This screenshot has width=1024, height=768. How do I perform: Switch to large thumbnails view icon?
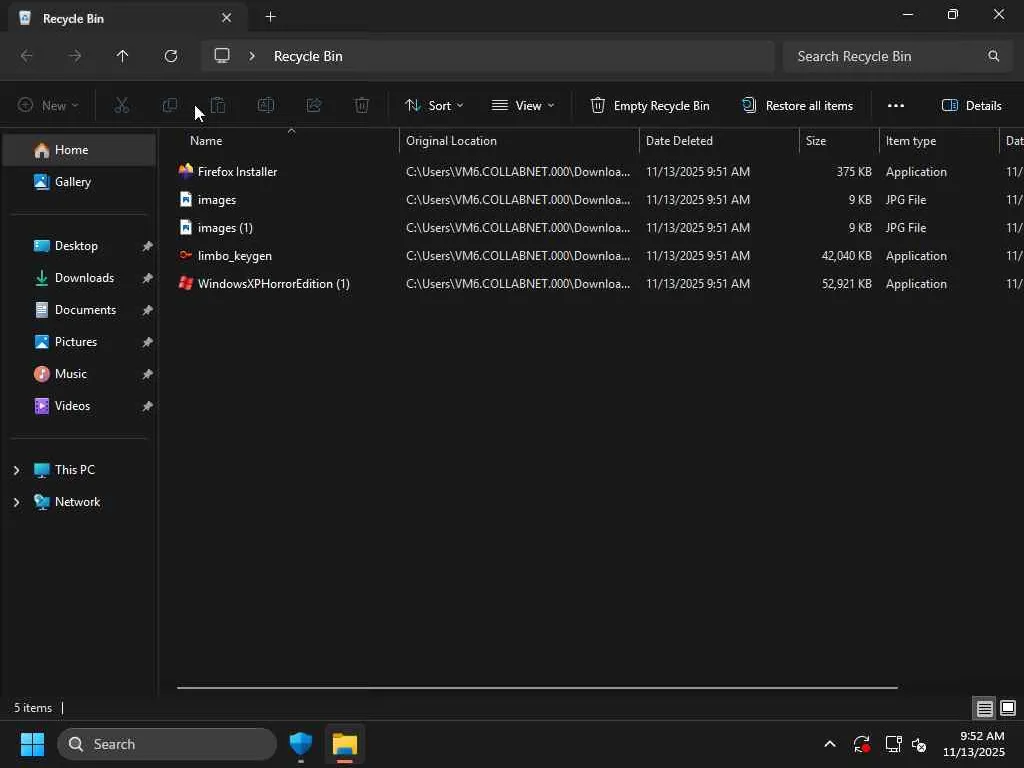coord(1008,708)
